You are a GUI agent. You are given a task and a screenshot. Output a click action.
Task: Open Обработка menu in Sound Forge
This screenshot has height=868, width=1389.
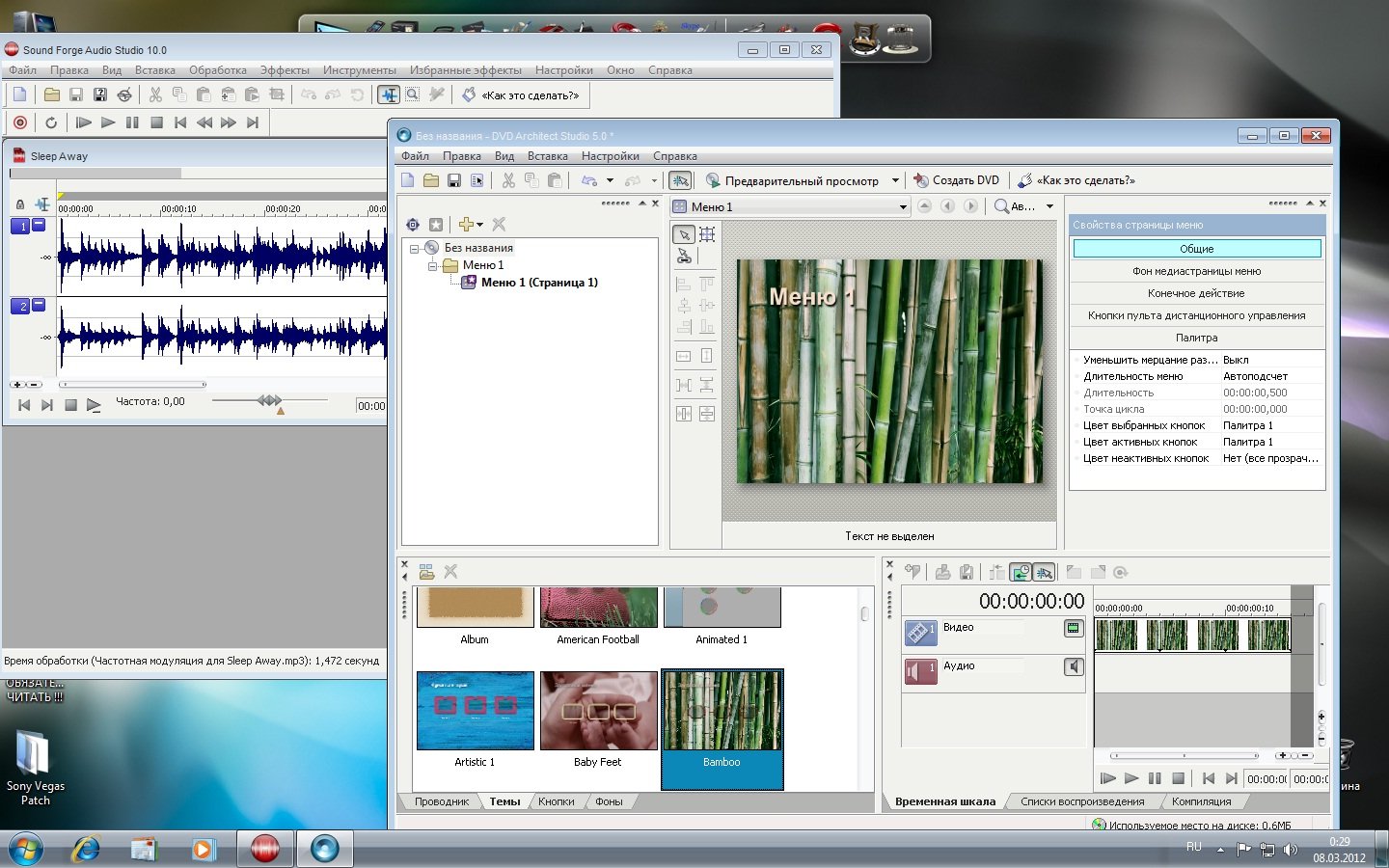point(218,70)
